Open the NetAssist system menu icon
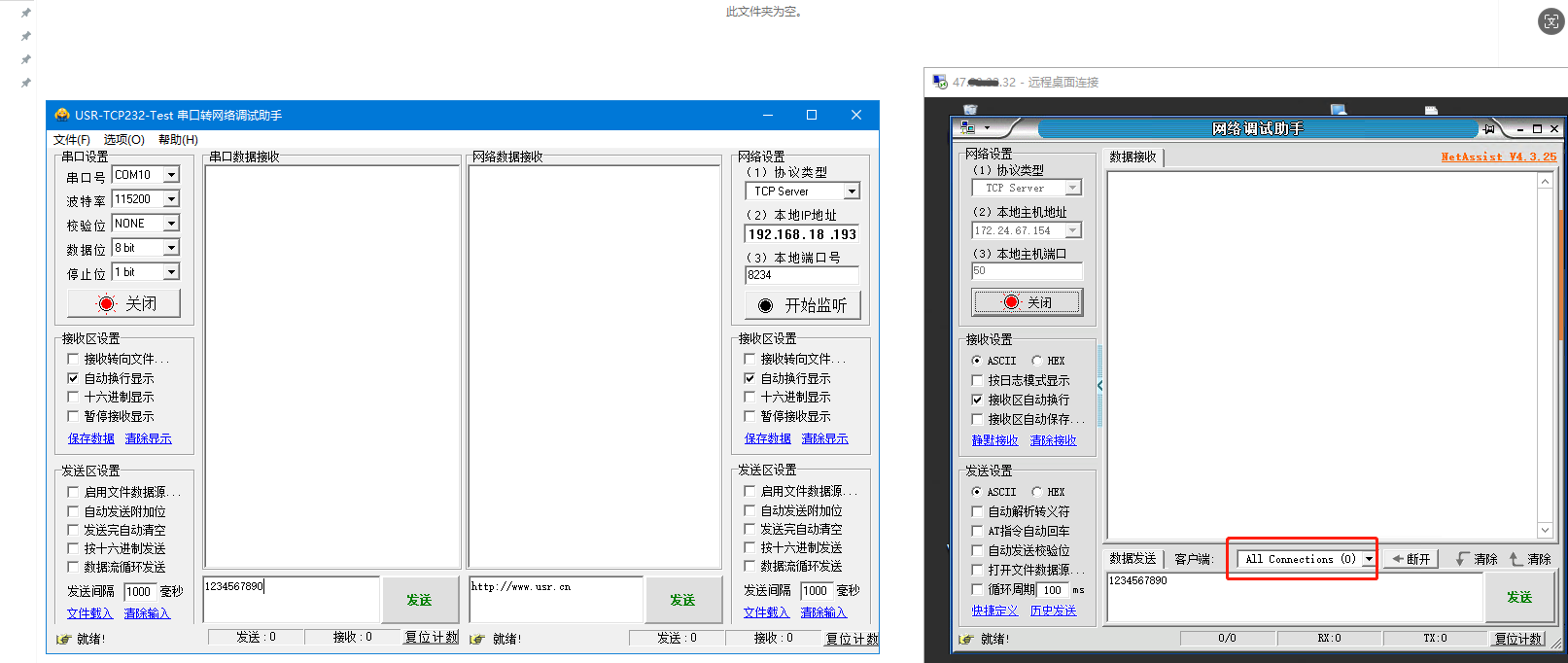The width and height of the screenshot is (1568, 663). pyautogui.click(x=967, y=127)
